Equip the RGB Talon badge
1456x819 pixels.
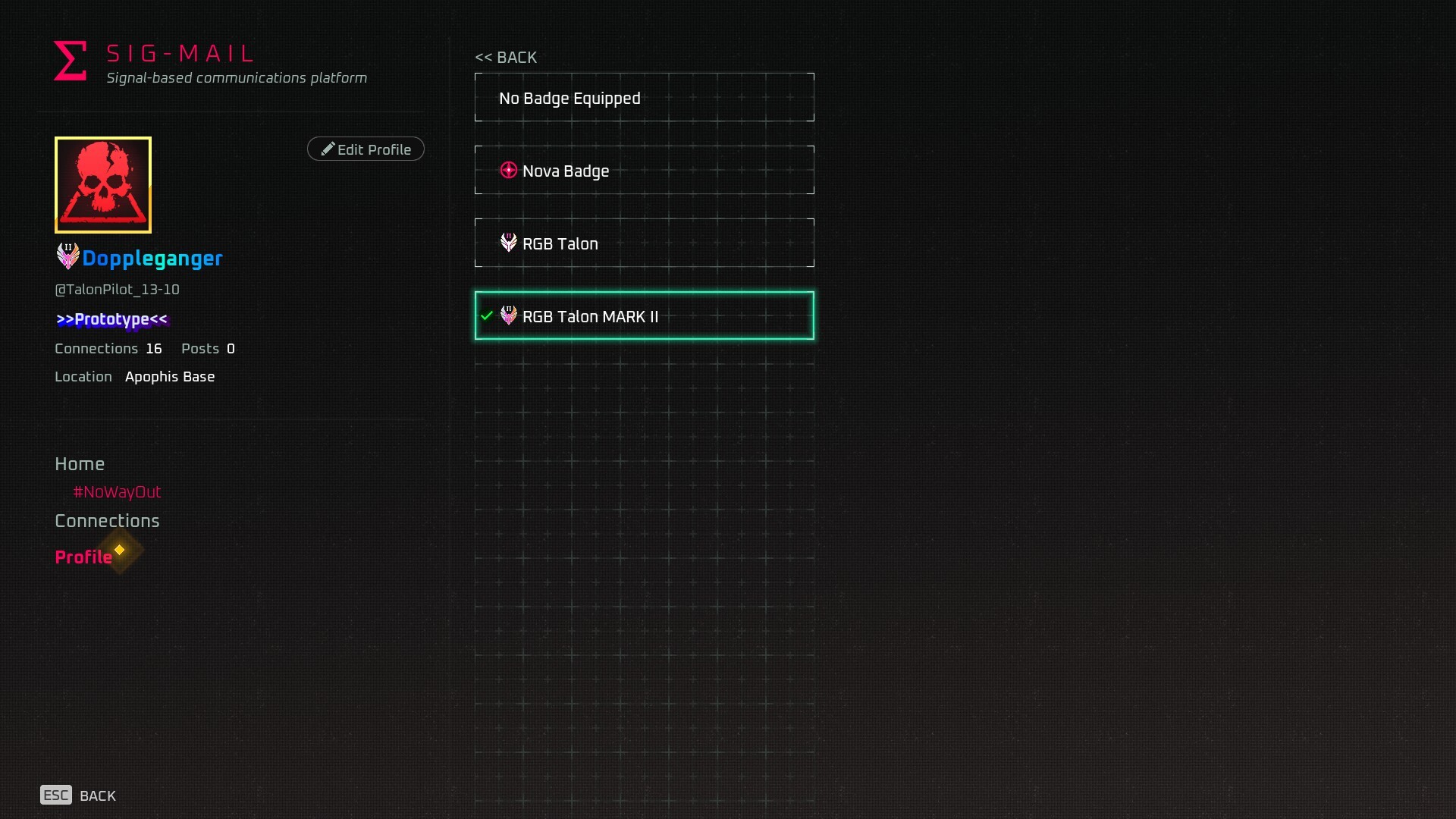pyautogui.click(x=643, y=243)
